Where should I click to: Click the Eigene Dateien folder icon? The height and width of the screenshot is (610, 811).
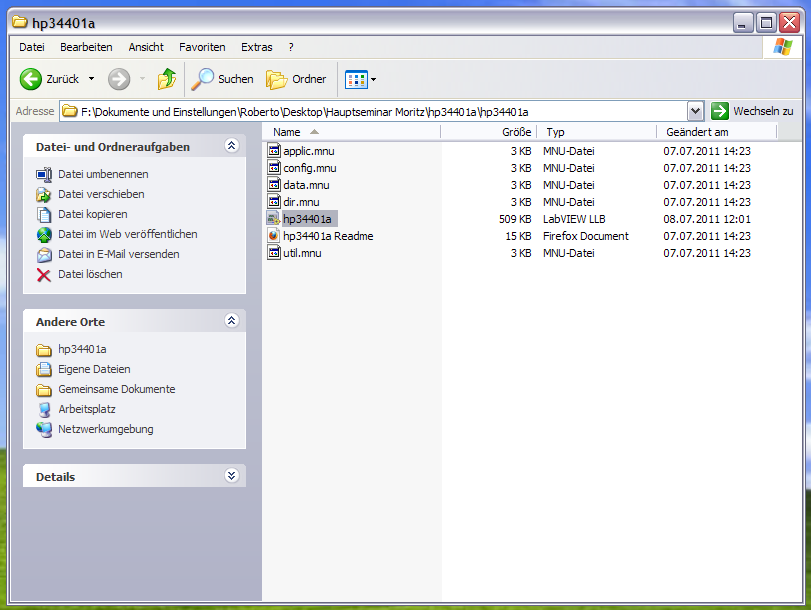[x=44, y=370]
